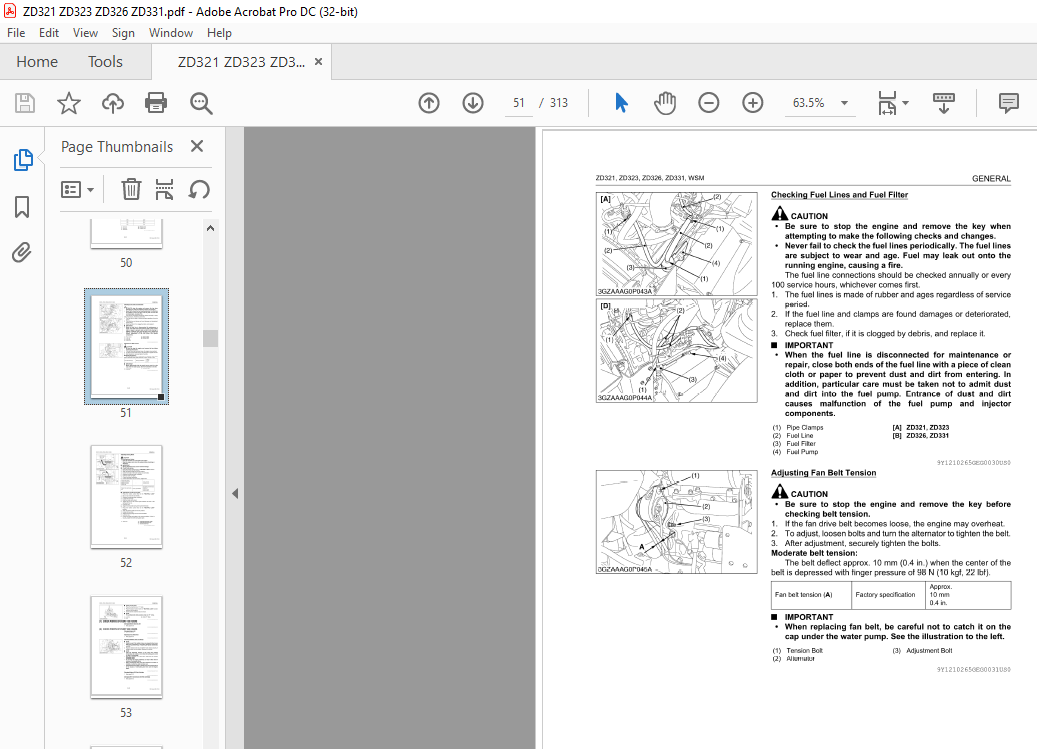Switch to the Home tab
The height and width of the screenshot is (749, 1037).
tap(37, 61)
